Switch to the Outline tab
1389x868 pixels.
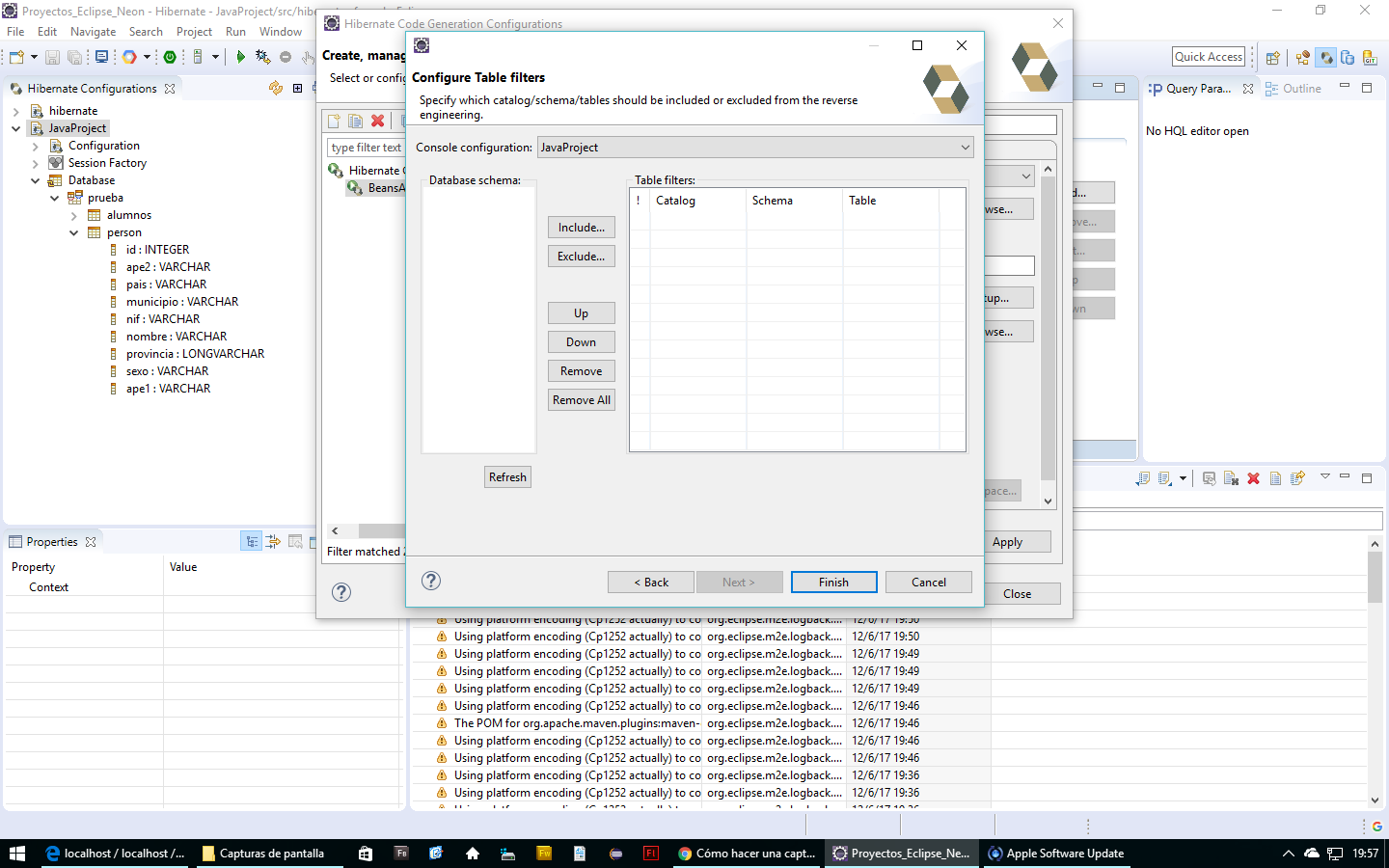tap(1293, 88)
